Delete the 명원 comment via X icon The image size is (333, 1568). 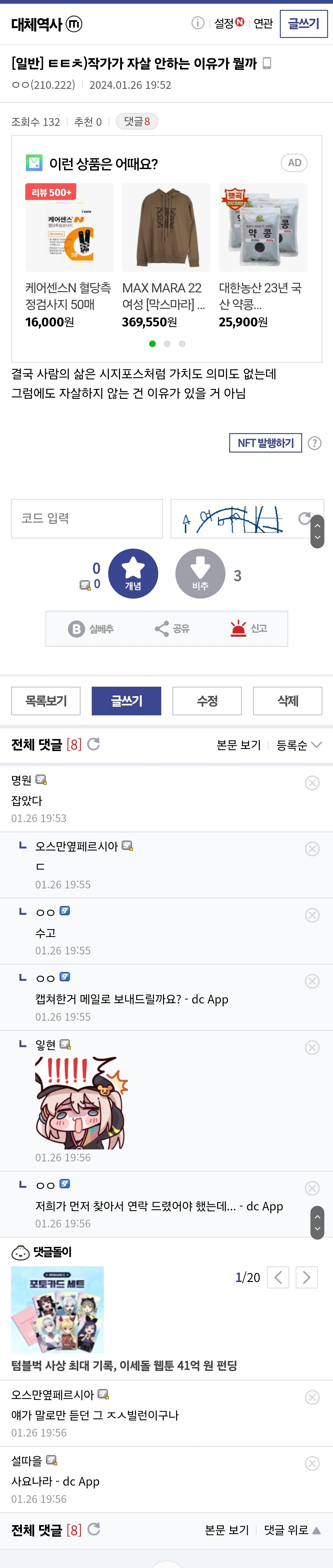[x=312, y=783]
